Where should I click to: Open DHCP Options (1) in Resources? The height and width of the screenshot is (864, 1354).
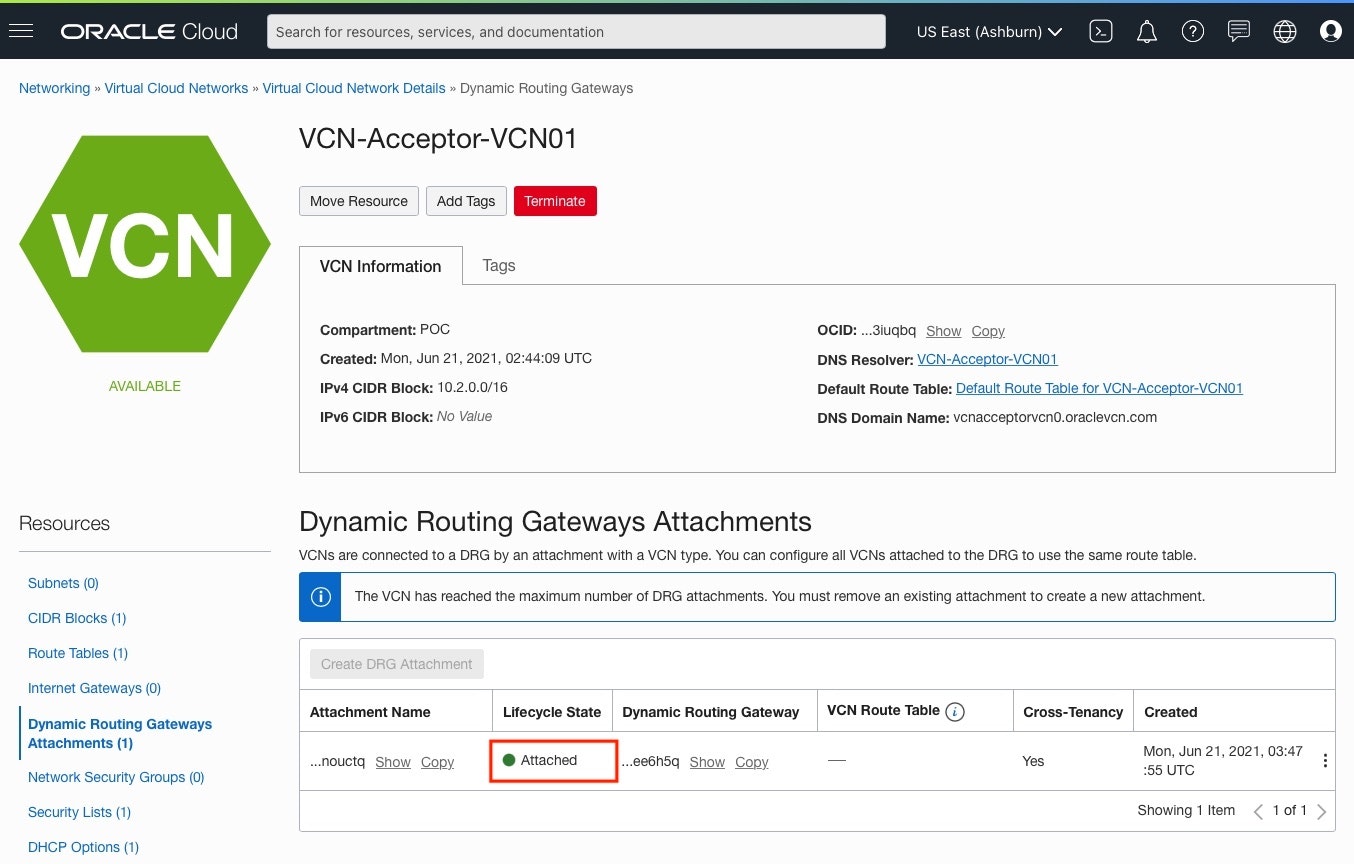[x=83, y=847]
